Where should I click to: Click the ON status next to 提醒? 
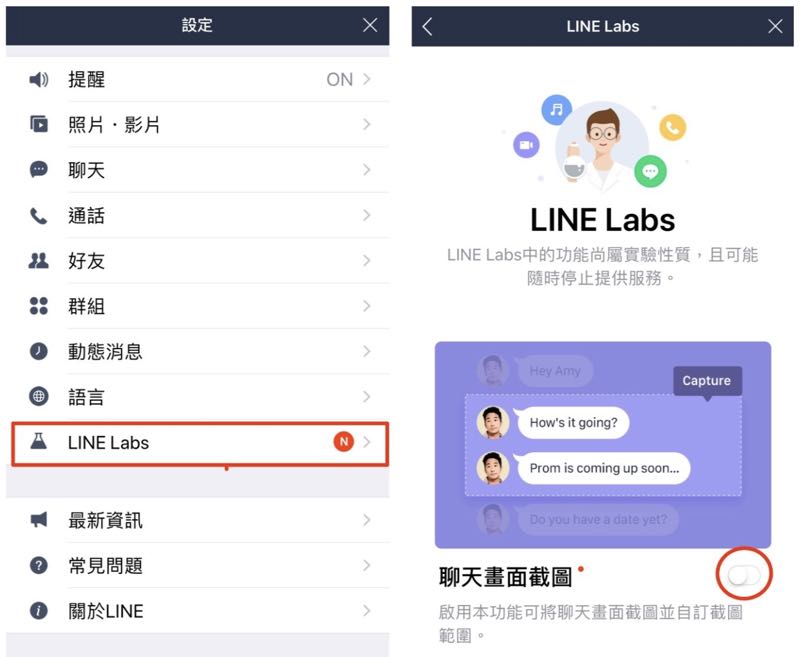(340, 80)
